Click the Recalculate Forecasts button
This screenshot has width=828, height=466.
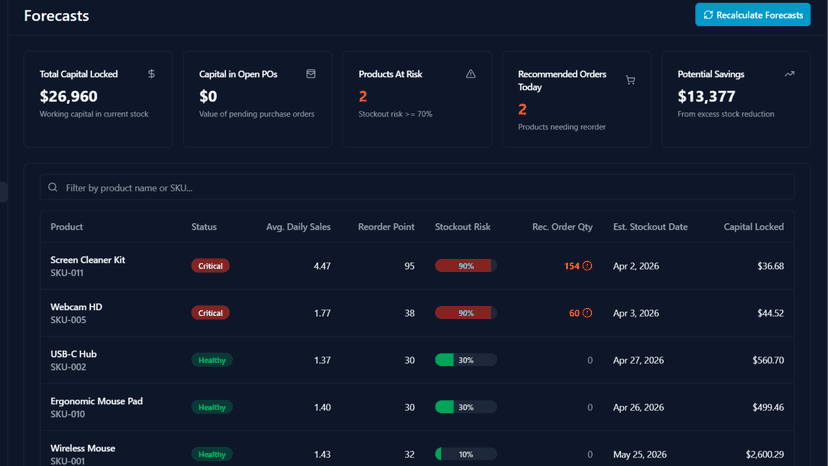click(x=752, y=15)
